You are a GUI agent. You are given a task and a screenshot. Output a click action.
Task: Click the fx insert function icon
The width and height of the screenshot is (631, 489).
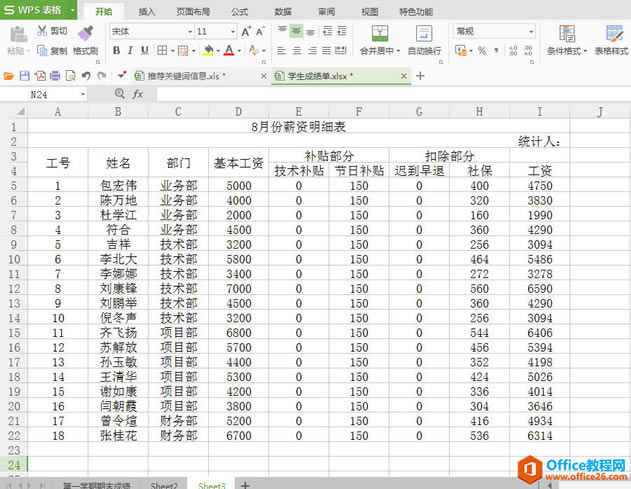(138, 94)
